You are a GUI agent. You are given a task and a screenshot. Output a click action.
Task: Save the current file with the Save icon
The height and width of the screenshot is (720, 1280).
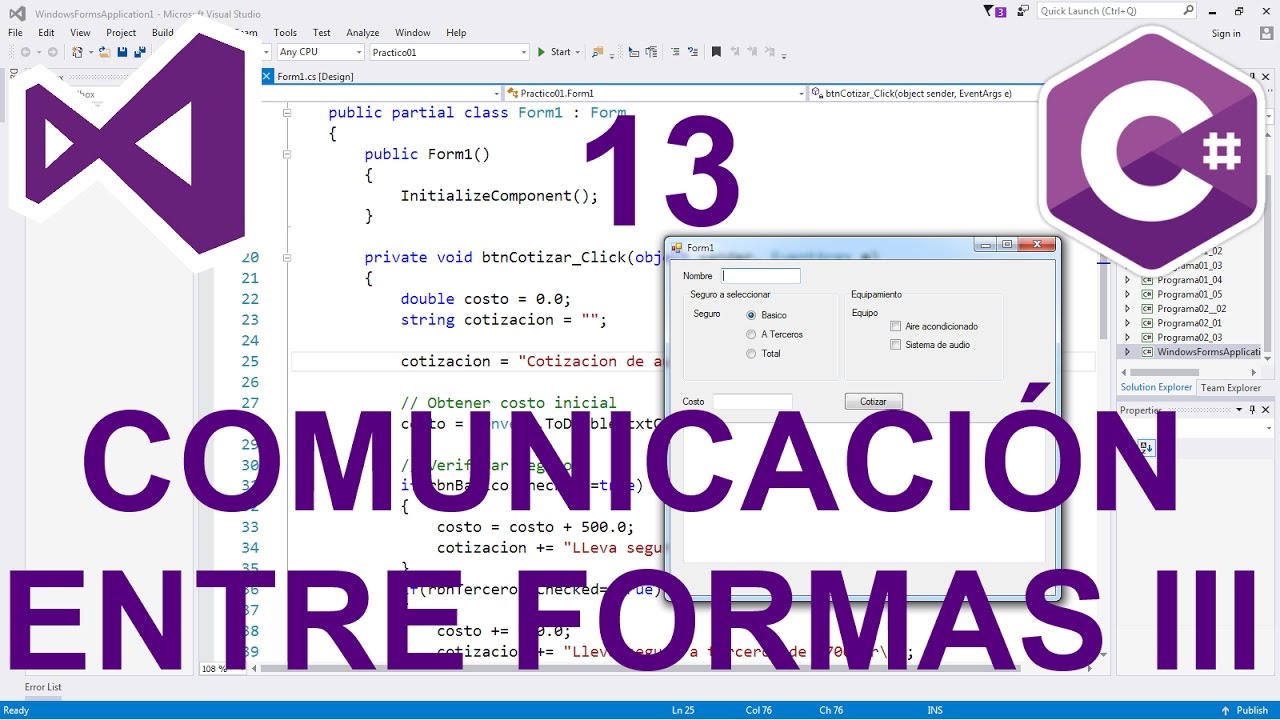click(x=122, y=52)
